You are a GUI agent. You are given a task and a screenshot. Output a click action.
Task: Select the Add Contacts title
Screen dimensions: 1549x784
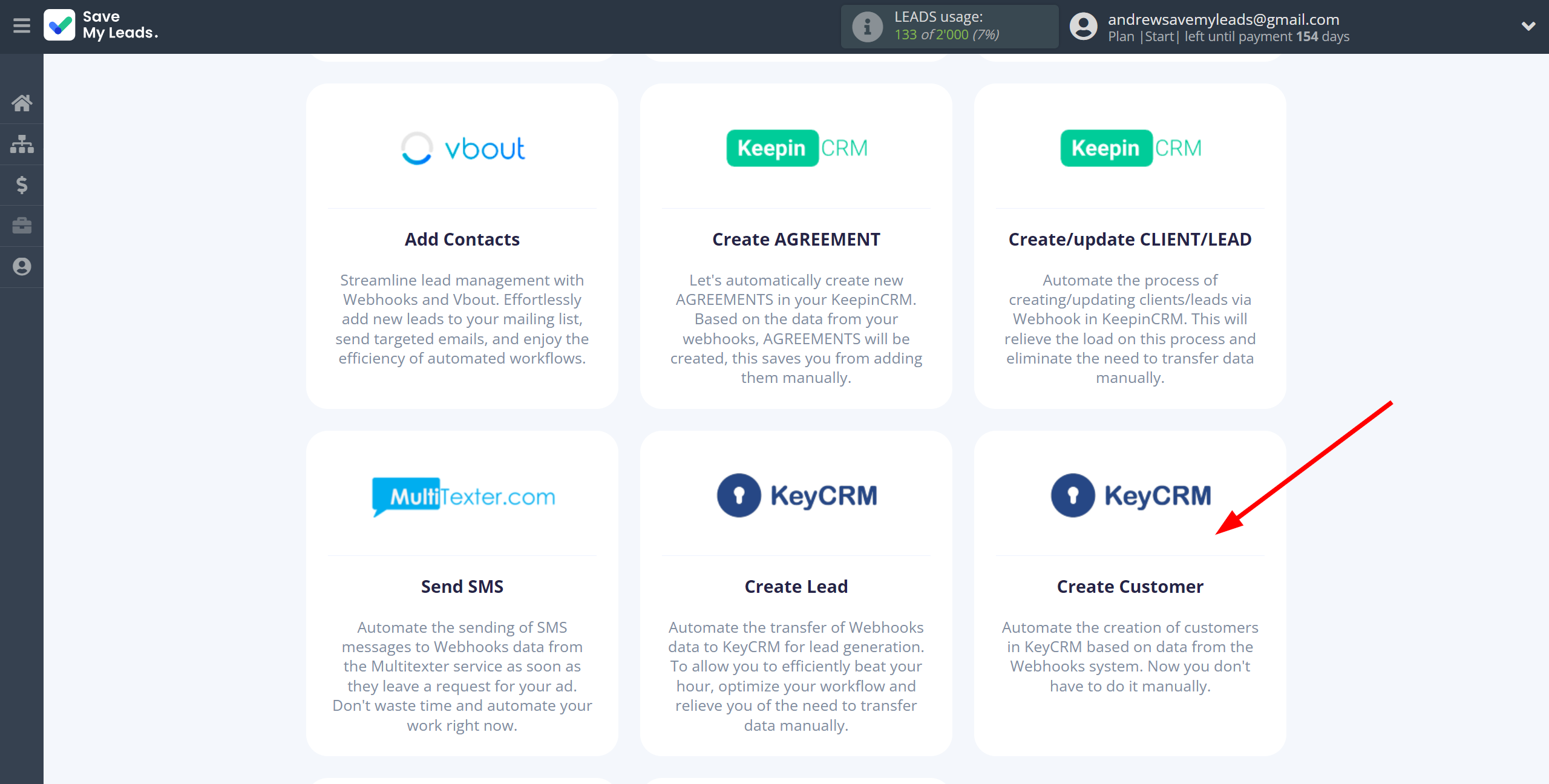[462, 240]
